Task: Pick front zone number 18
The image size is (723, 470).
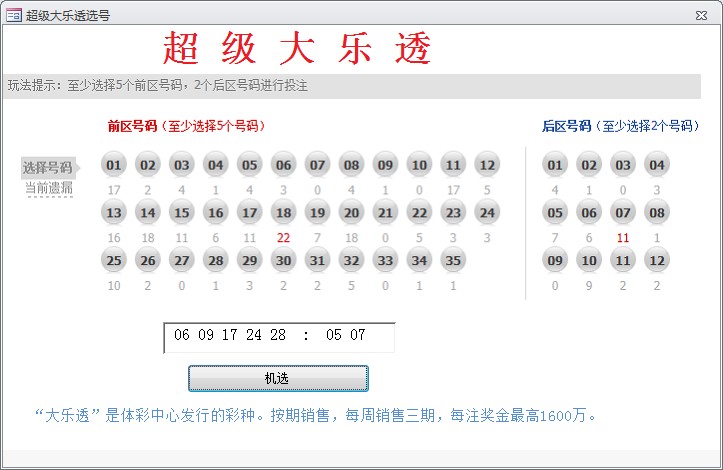Action: point(284,212)
